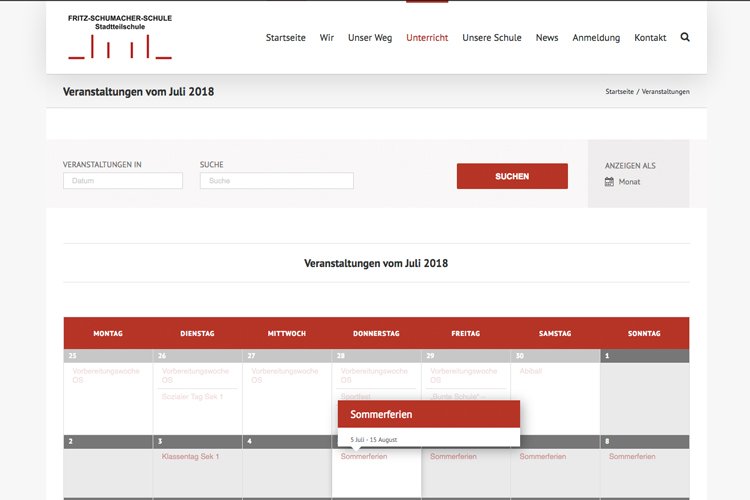Go to Unser Weg page

[370, 38]
